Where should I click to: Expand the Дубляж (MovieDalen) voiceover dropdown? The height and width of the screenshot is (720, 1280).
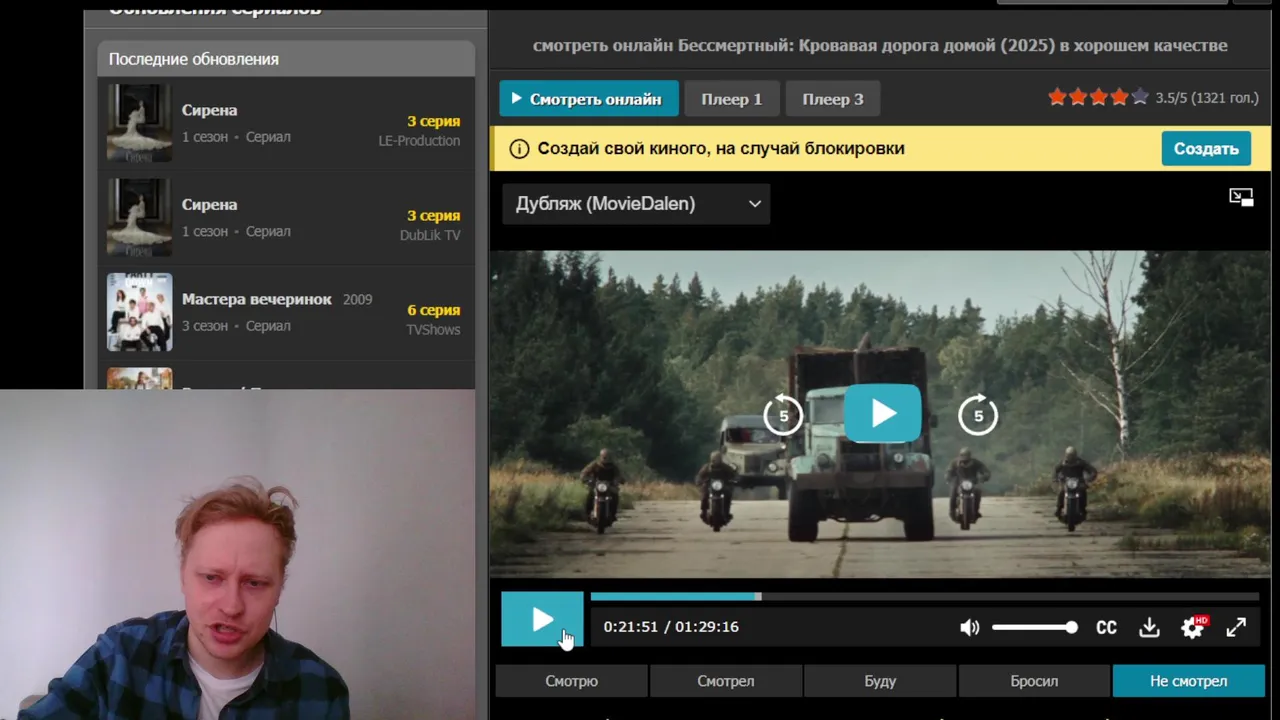(x=636, y=204)
